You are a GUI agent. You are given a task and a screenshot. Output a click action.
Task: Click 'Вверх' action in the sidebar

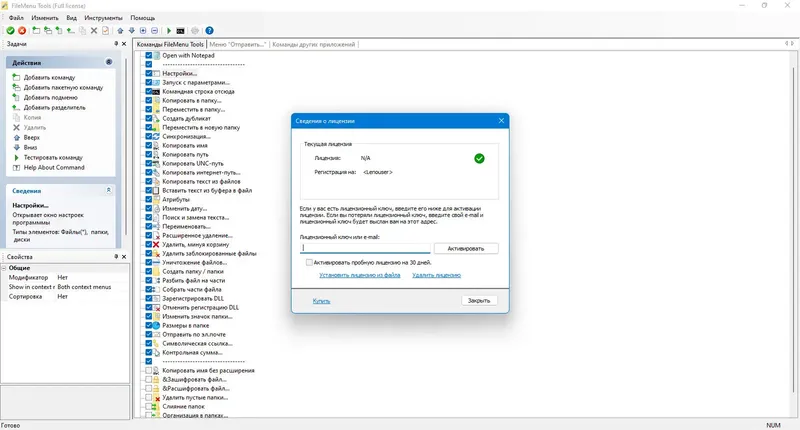click(32, 138)
